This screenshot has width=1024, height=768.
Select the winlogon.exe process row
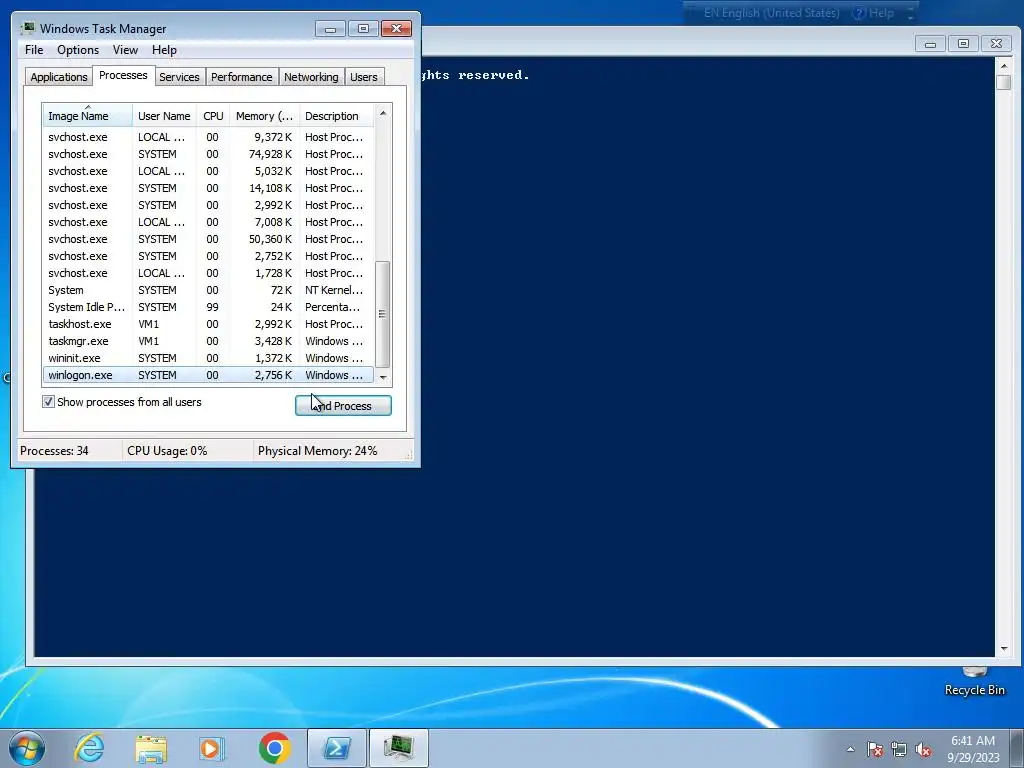tap(208, 375)
